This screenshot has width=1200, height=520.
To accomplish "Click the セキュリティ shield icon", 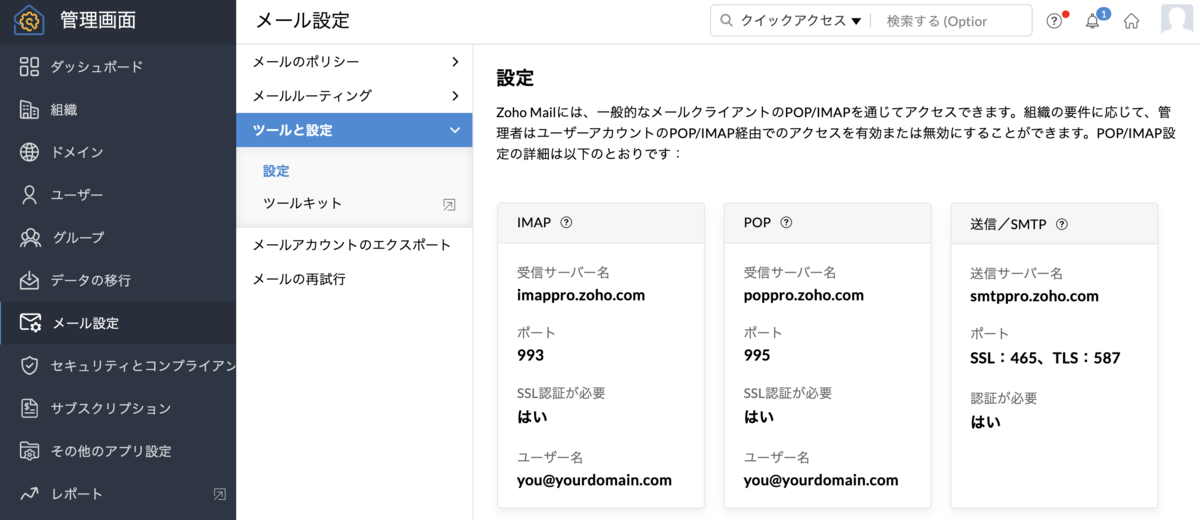I will (x=29, y=366).
